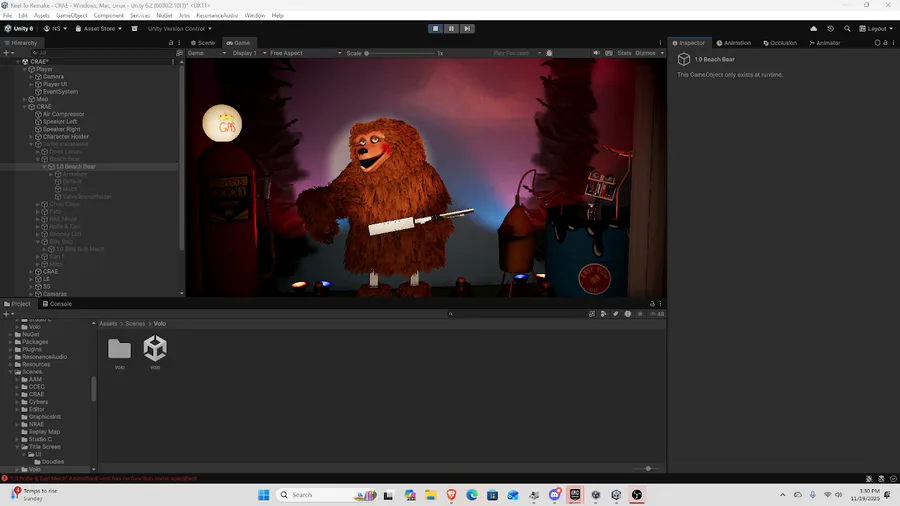
Task: Open the Gizmos dropdown arrow
Action: click(x=662, y=53)
